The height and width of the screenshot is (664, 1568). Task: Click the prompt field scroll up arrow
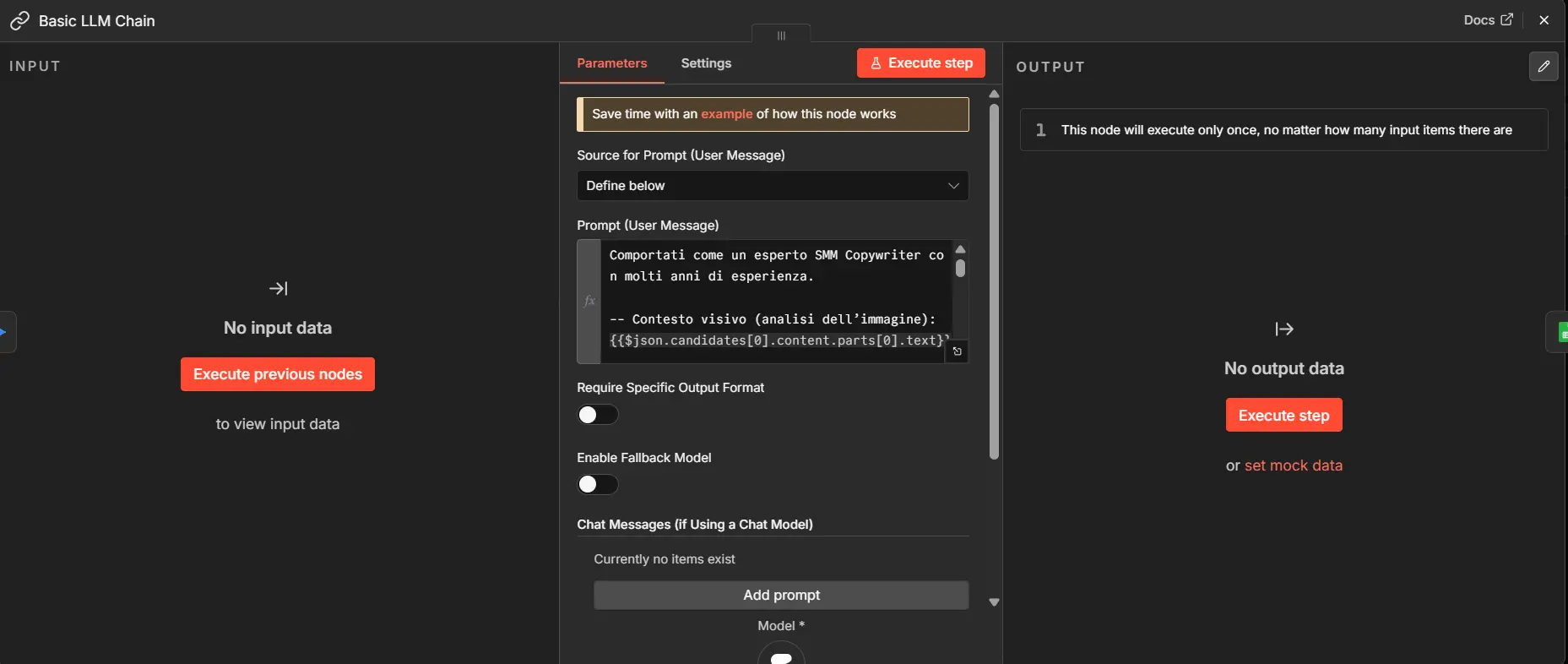pos(960,249)
